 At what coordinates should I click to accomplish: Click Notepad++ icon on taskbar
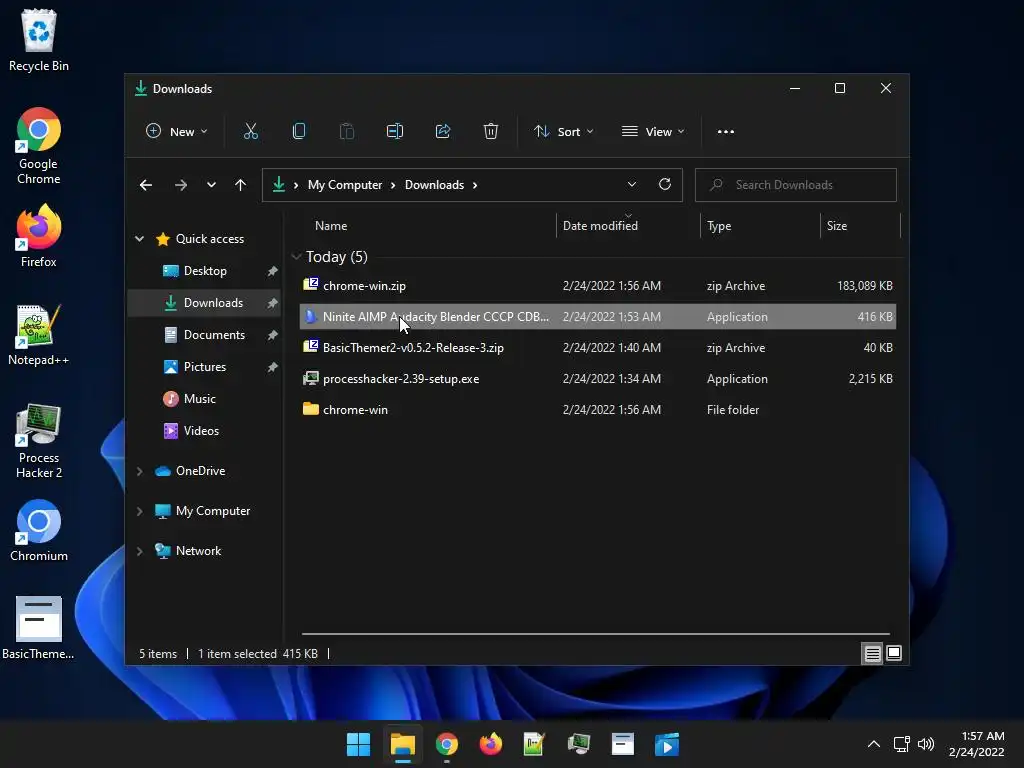point(534,744)
